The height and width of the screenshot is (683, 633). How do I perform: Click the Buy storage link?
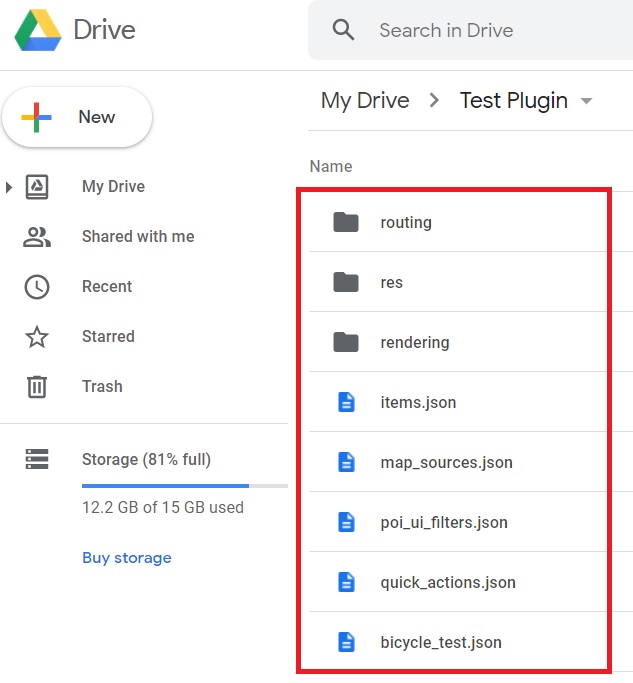tap(126, 558)
